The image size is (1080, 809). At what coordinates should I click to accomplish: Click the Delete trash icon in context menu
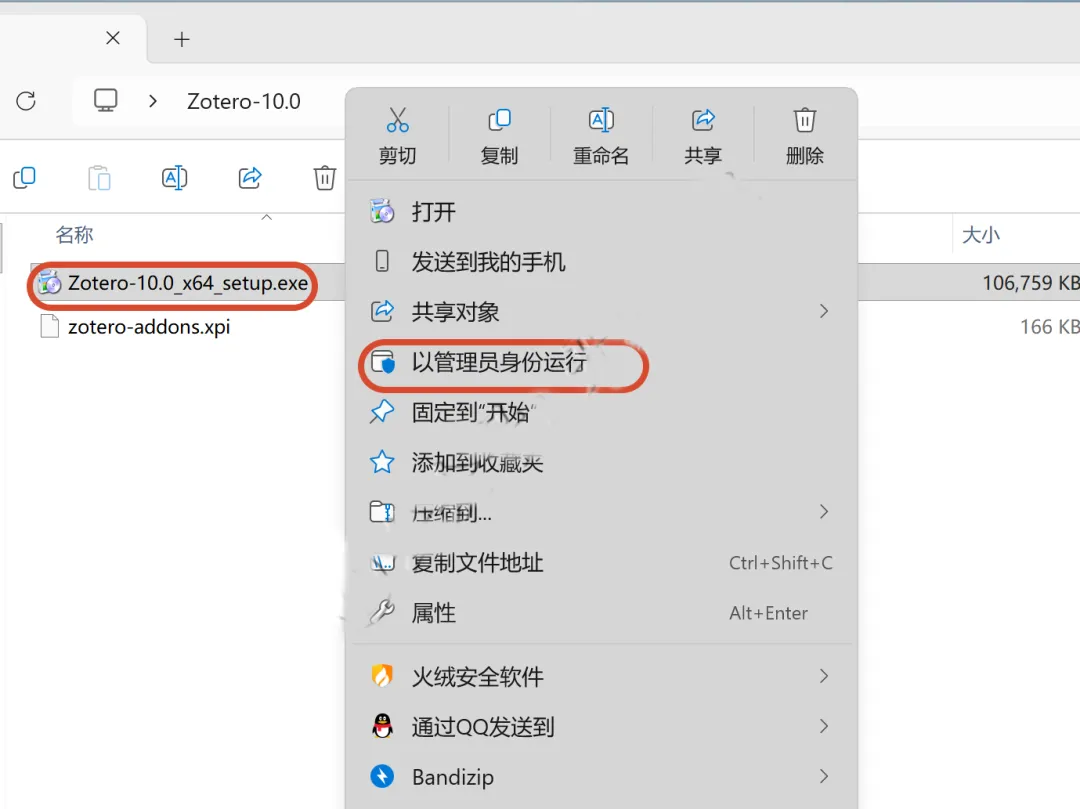pos(804,120)
